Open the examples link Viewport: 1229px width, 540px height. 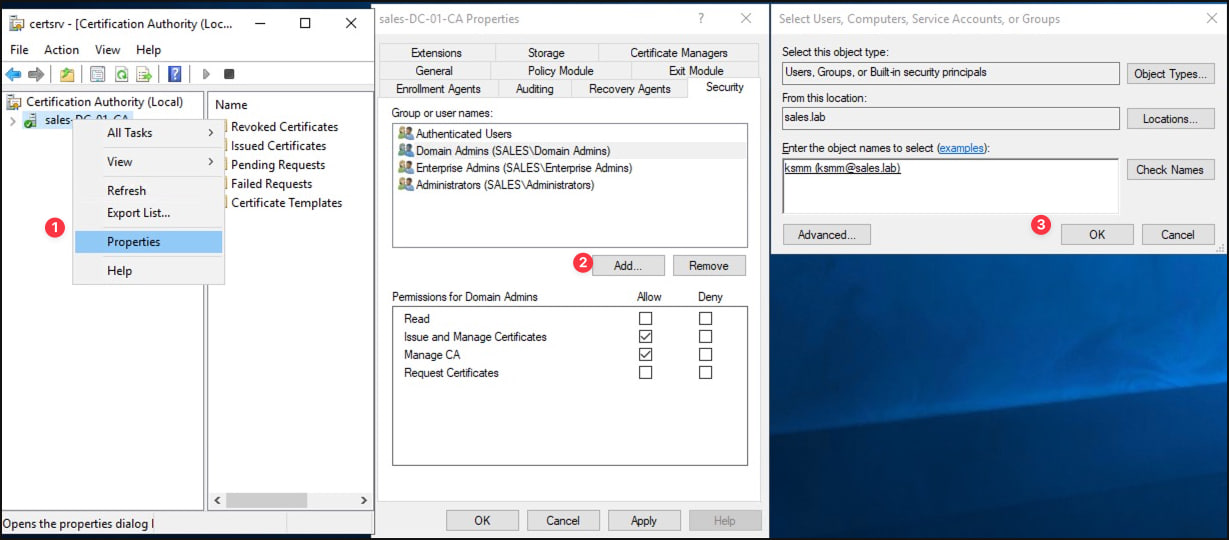961,148
